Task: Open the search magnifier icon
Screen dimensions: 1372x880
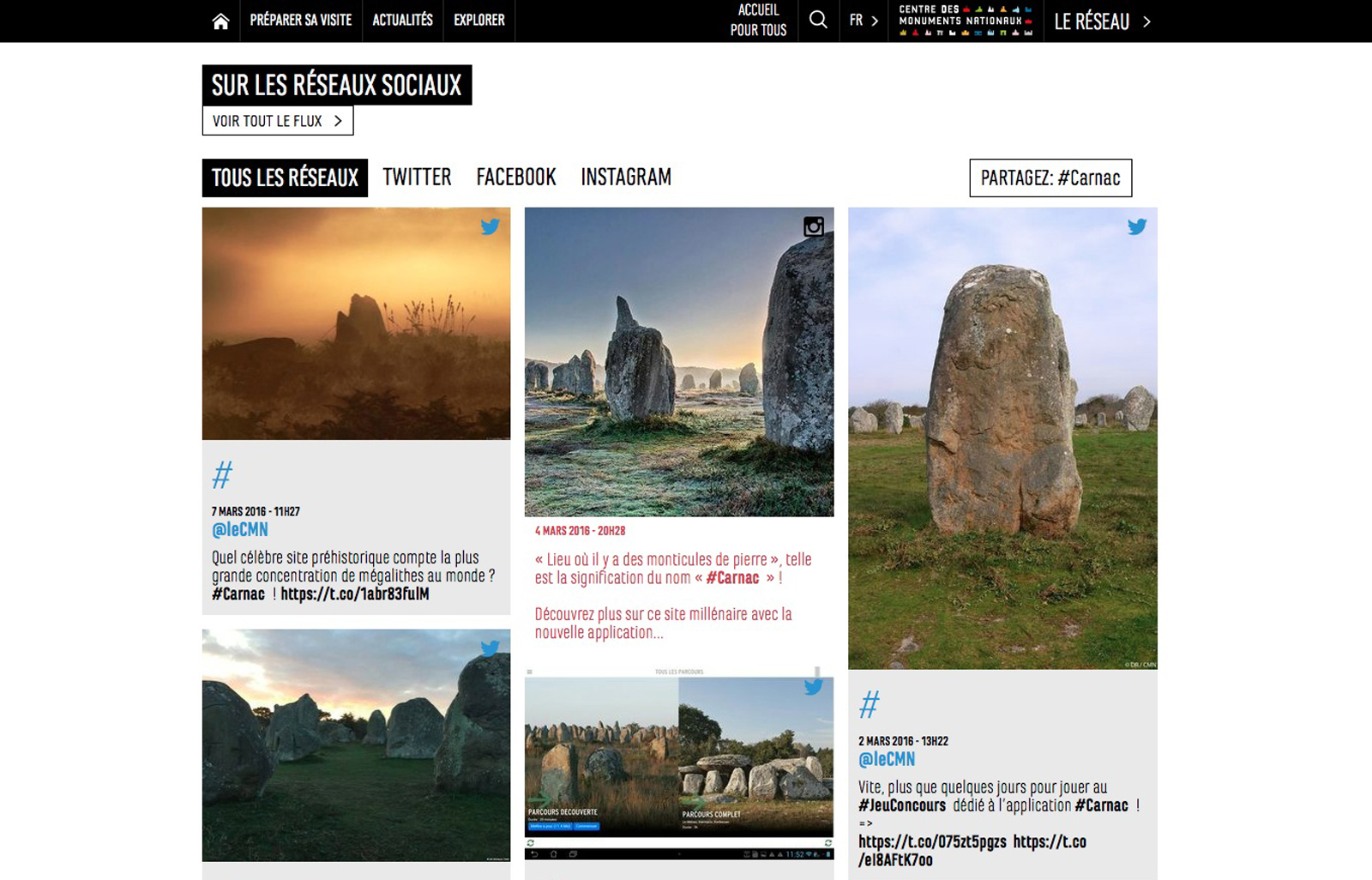Action: coord(818,21)
